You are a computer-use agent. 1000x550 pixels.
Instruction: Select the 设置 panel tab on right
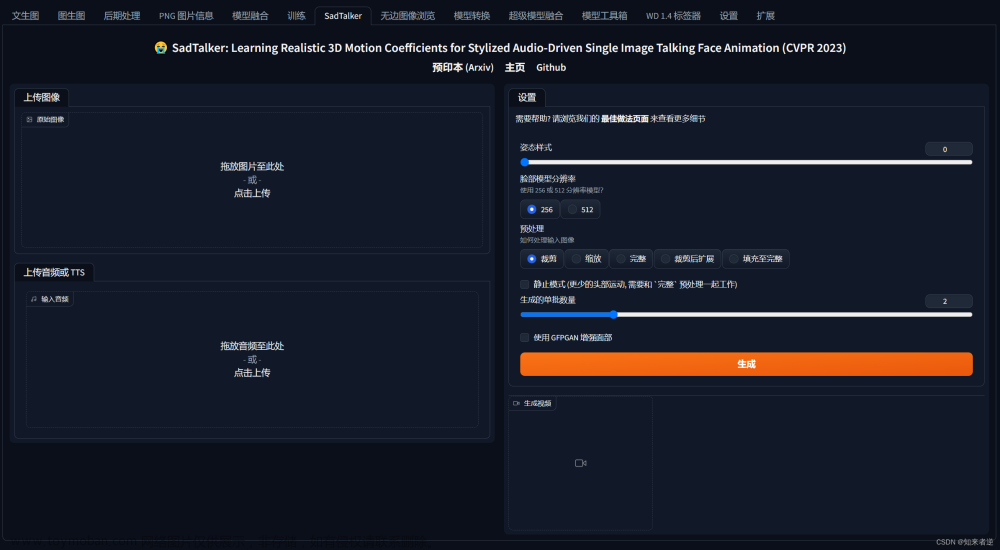pyautogui.click(x=527, y=97)
